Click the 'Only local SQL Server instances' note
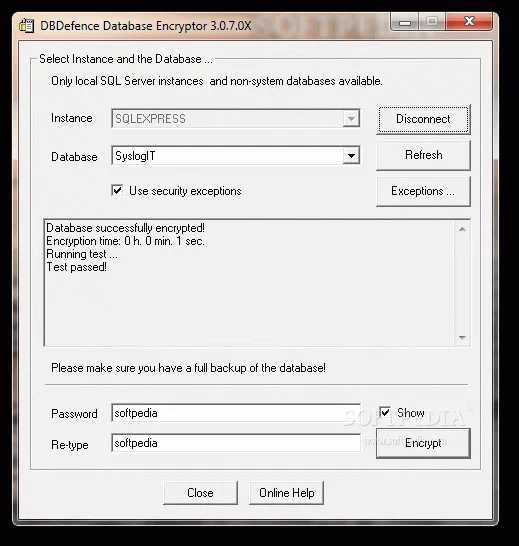Viewport: 519px width, 546px height. (217, 81)
